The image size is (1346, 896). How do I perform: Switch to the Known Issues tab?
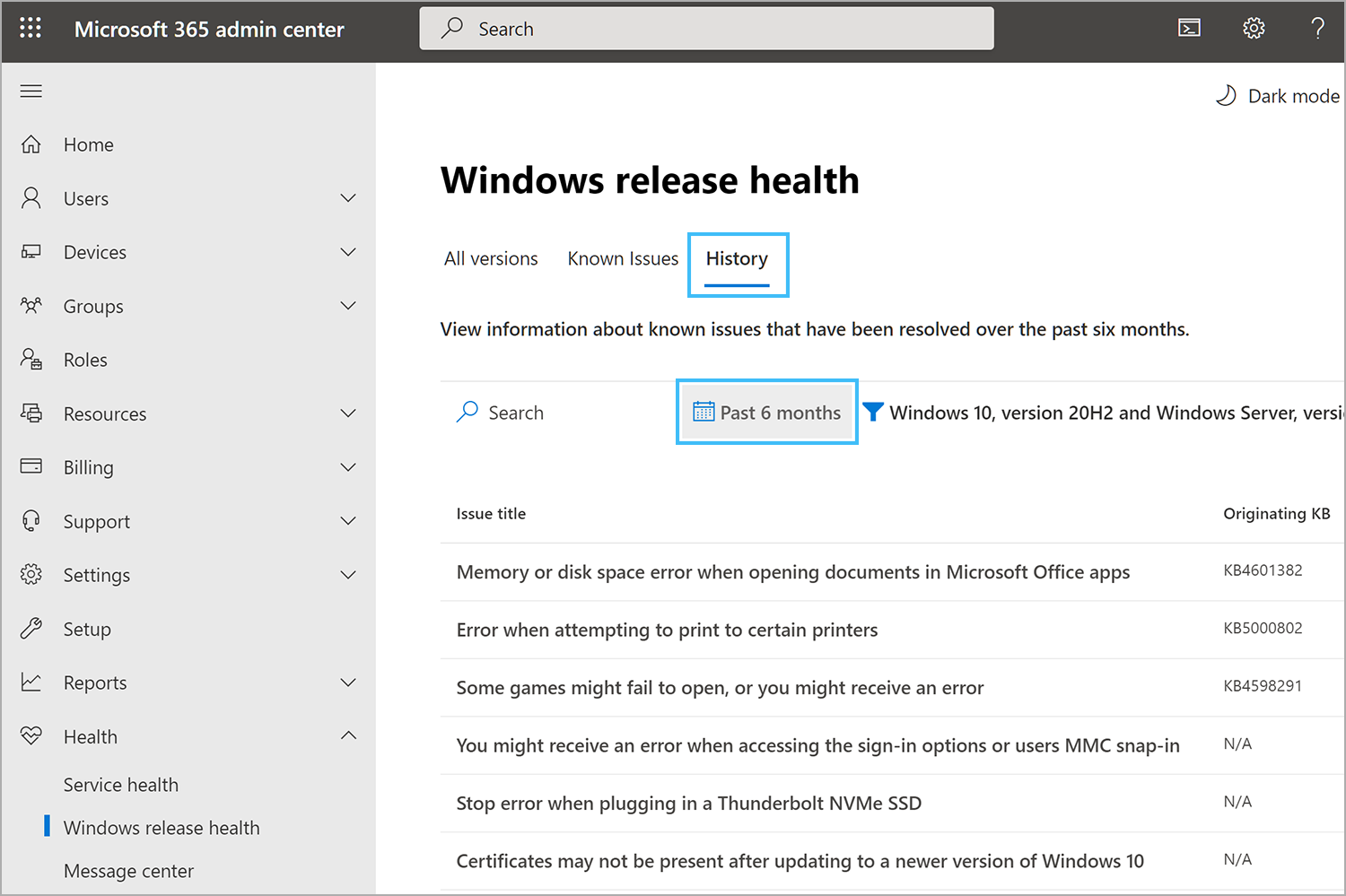[623, 258]
